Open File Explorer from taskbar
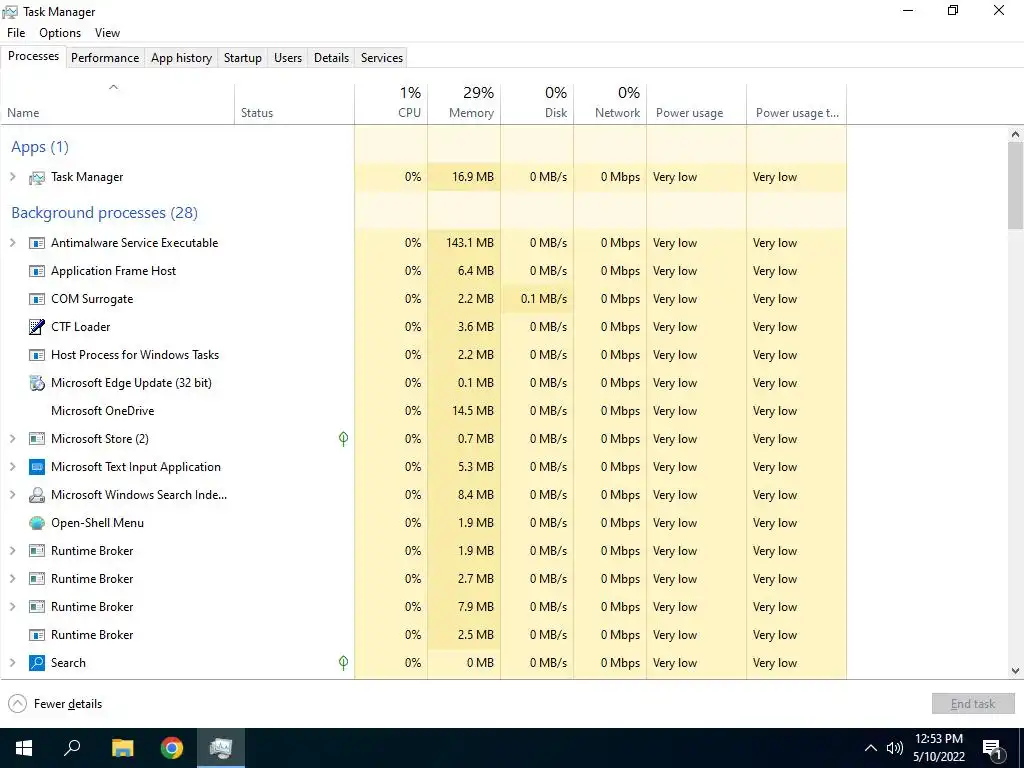Screen dimensions: 1024x768 (x=122, y=748)
